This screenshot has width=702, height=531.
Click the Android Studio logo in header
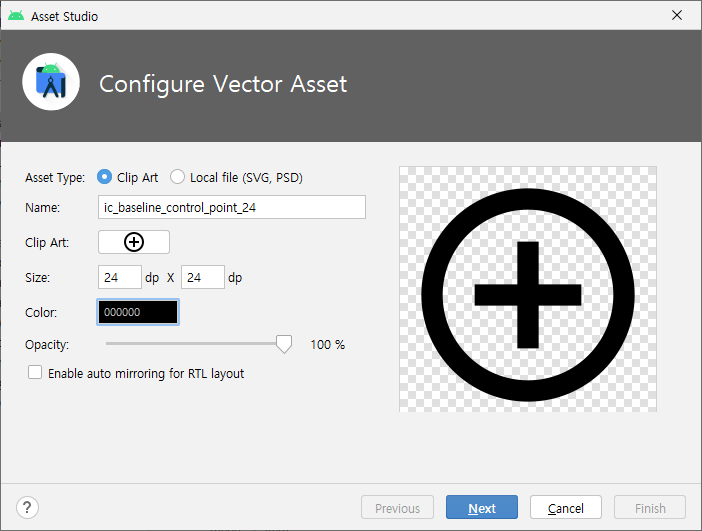pyautogui.click(x=51, y=82)
